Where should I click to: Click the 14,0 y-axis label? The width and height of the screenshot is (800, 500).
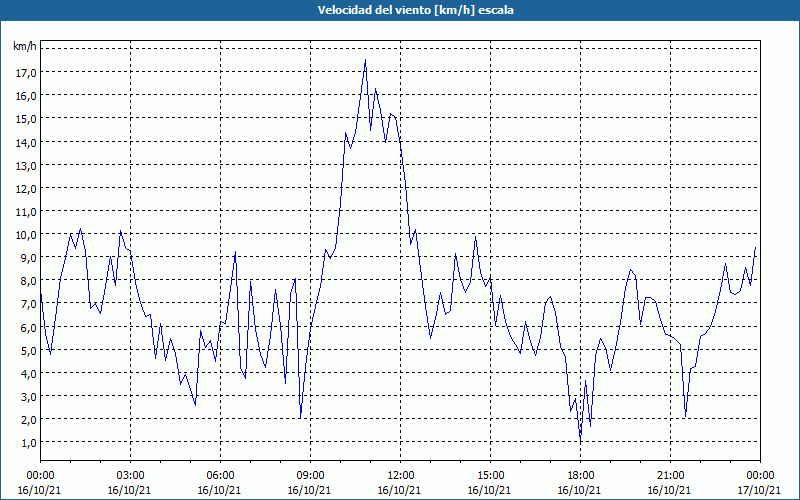26,142
